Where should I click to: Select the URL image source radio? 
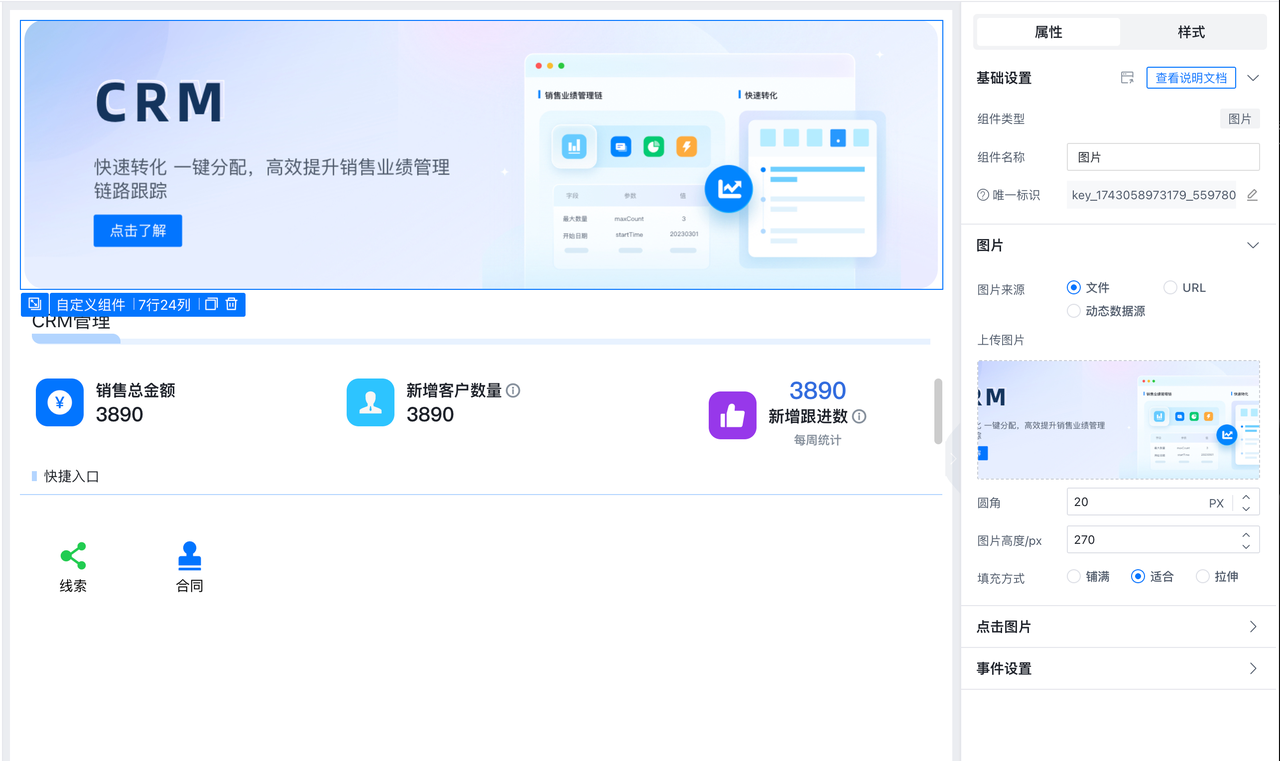click(1171, 288)
